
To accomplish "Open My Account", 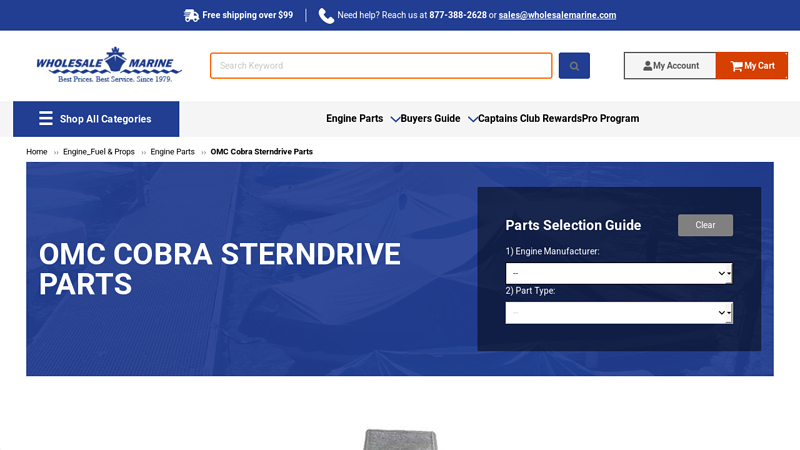I will tap(670, 66).
